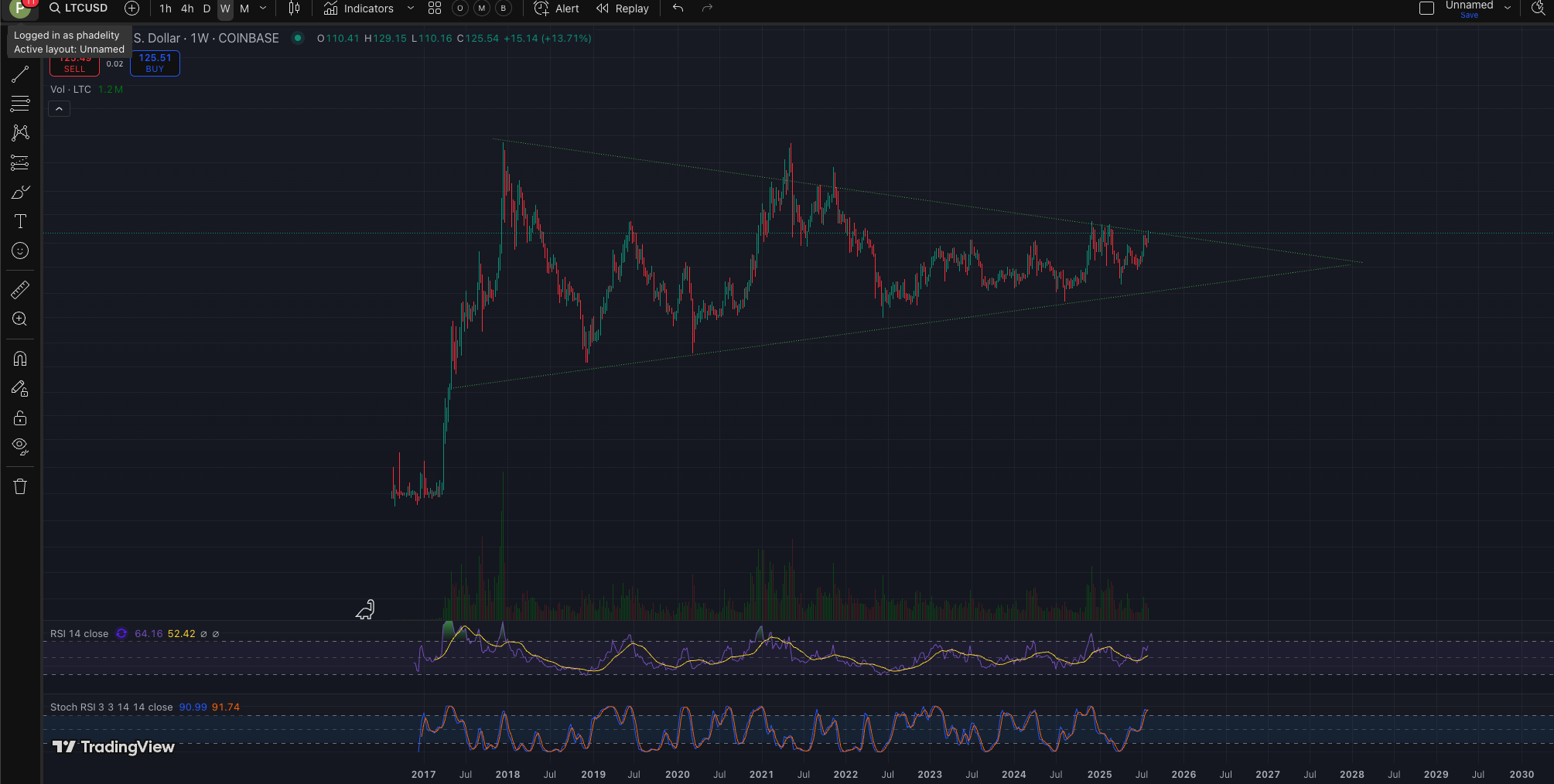Viewport: 1554px width, 784px height.
Task: Open the quick search icon at top right
Action: [x=1538, y=9]
